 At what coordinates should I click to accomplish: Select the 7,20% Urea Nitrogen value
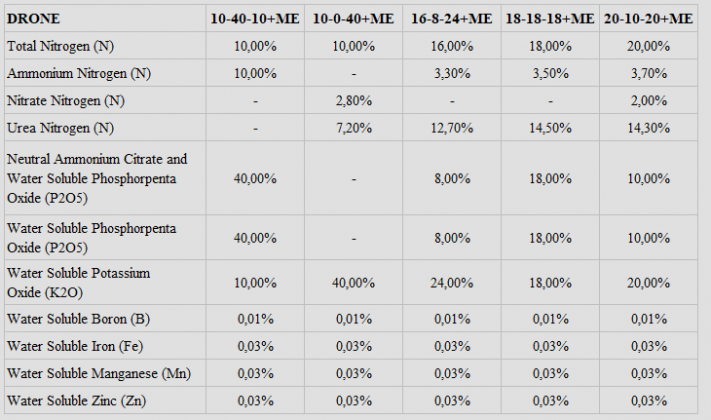[x=355, y=128]
